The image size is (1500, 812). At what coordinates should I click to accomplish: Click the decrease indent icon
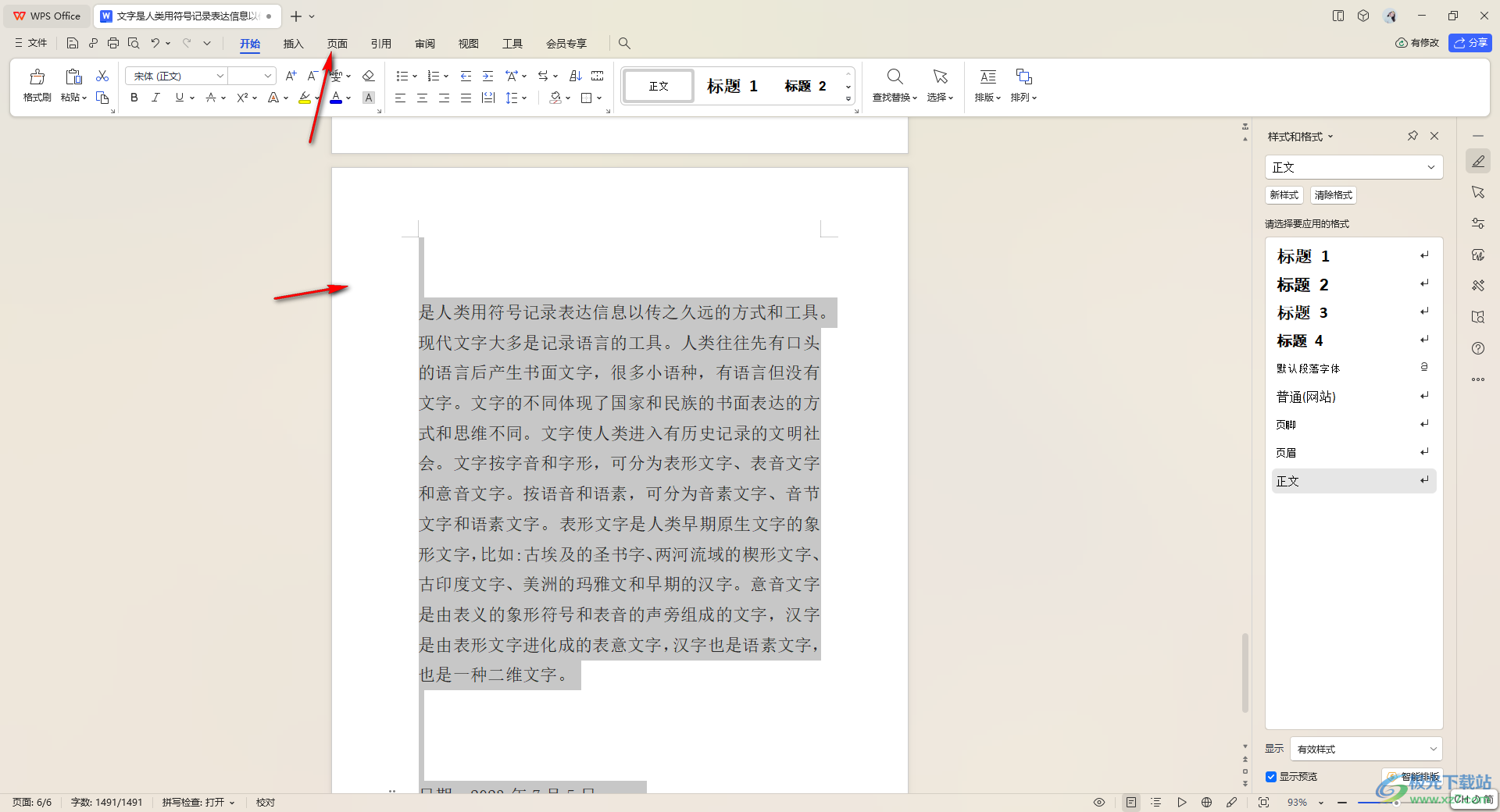click(x=466, y=76)
